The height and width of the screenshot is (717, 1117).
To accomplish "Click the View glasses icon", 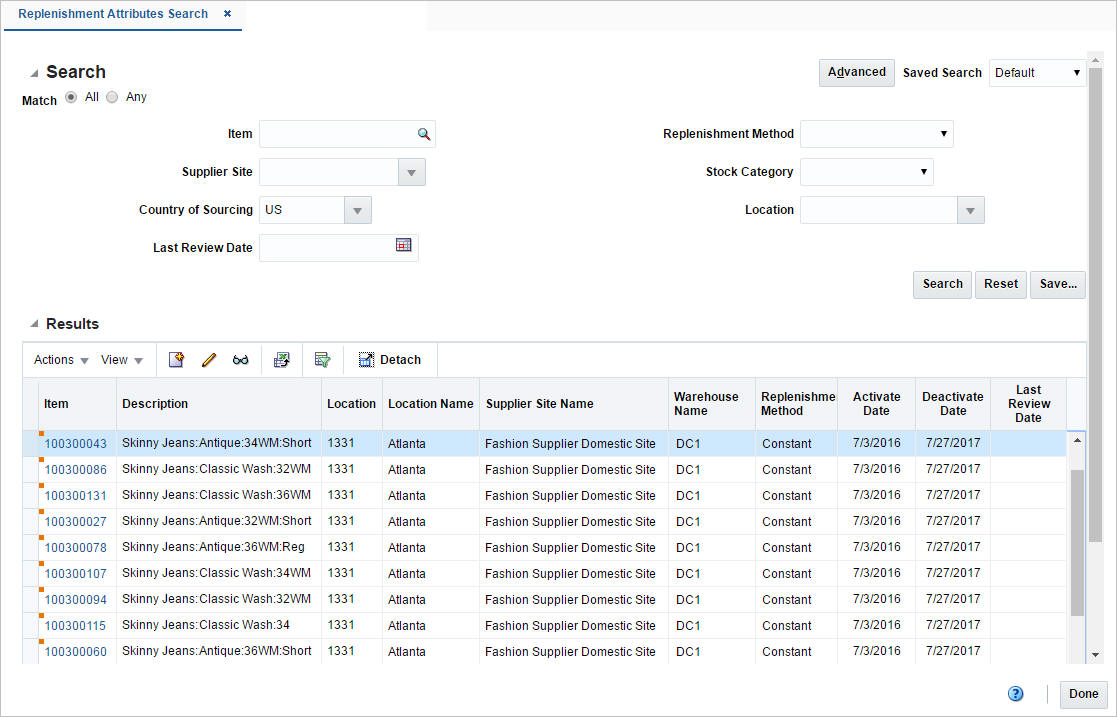I will (x=241, y=359).
